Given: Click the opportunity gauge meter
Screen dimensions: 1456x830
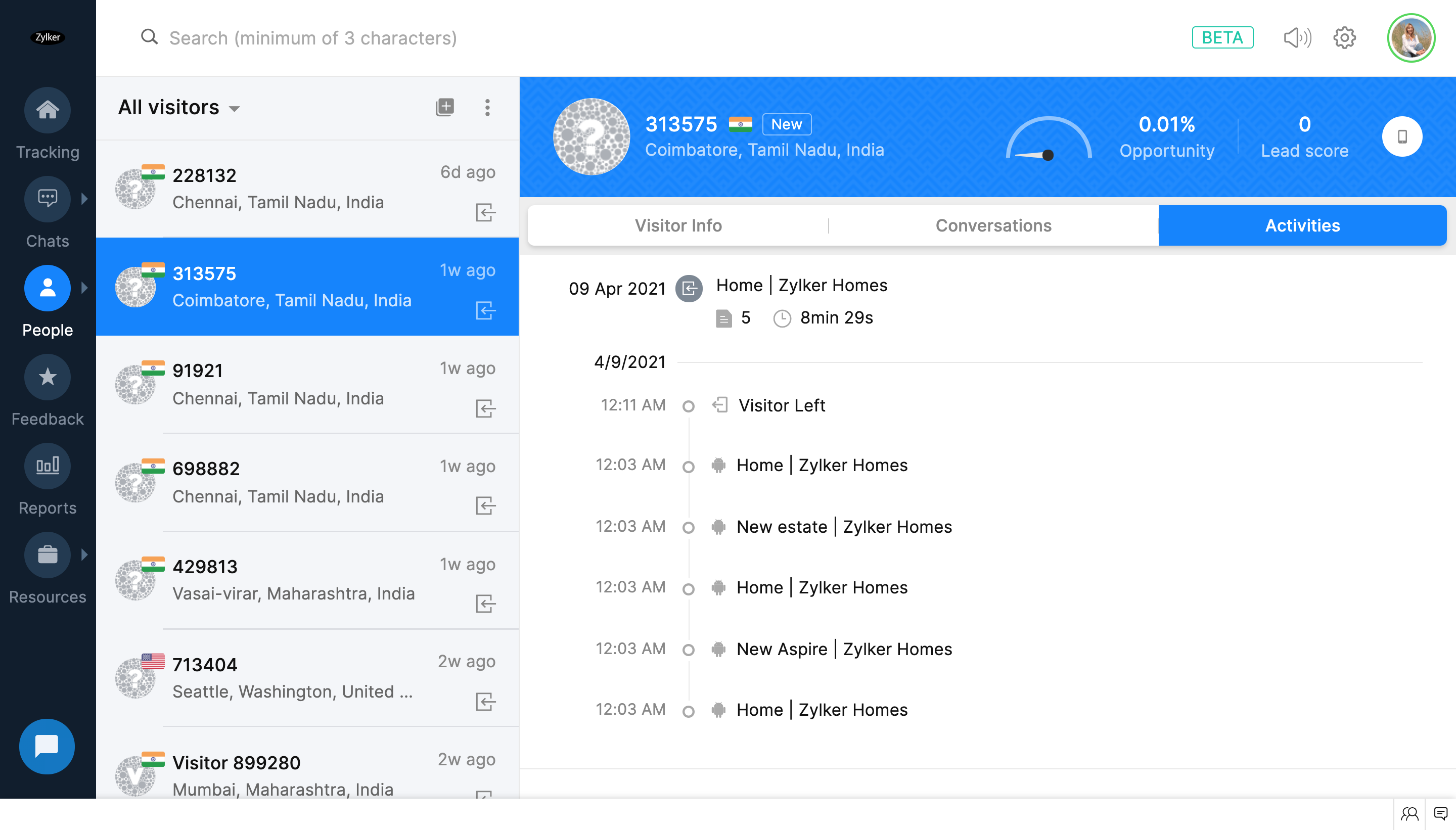Looking at the screenshot, I should 1048,139.
